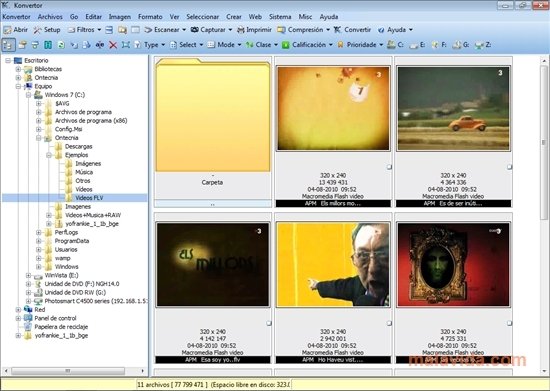Click the teal columns icon in second toolbar

(x=48, y=45)
